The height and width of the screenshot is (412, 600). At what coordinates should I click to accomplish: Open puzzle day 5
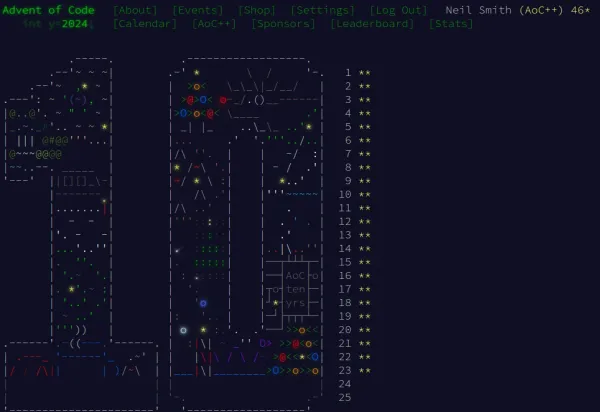[348, 127]
